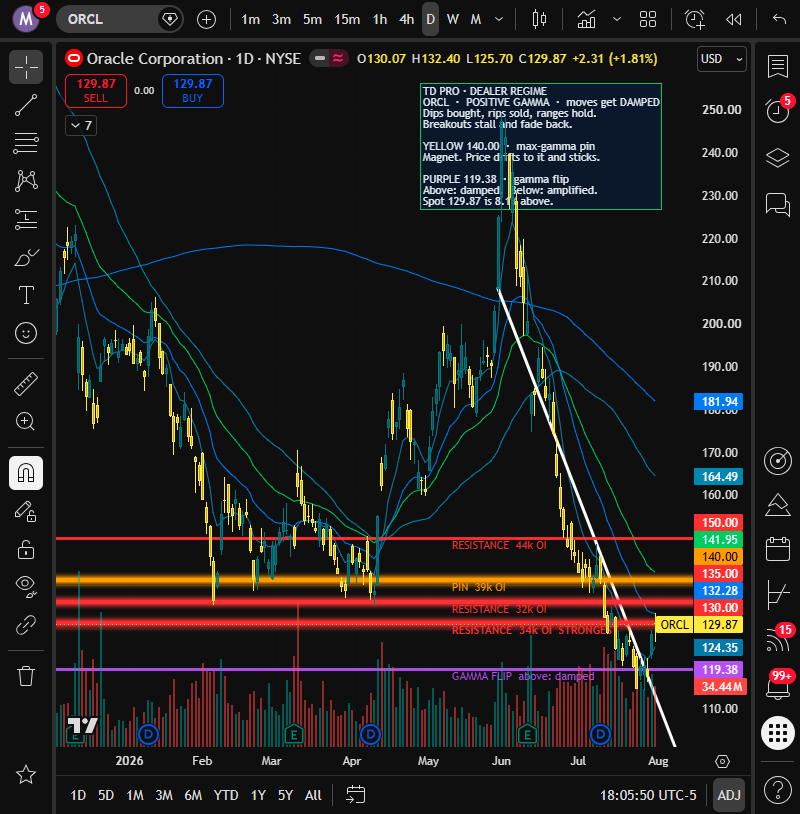Switch to the 15m timeframe

[x=347, y=19]
